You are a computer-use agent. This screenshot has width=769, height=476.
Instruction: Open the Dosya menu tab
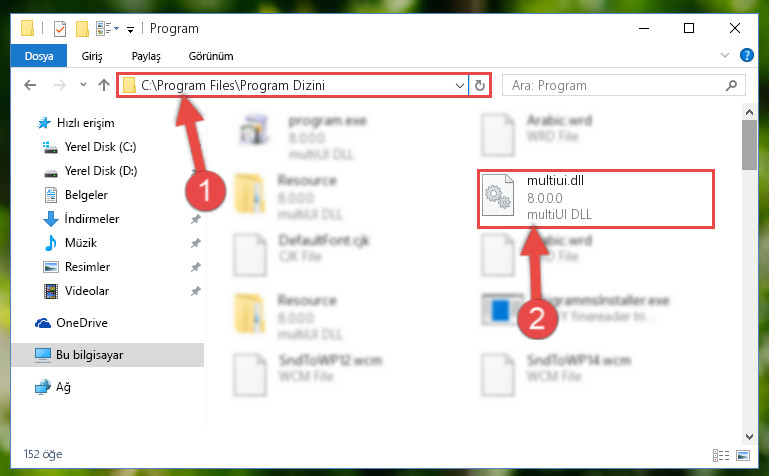click(x=39, y=56)
